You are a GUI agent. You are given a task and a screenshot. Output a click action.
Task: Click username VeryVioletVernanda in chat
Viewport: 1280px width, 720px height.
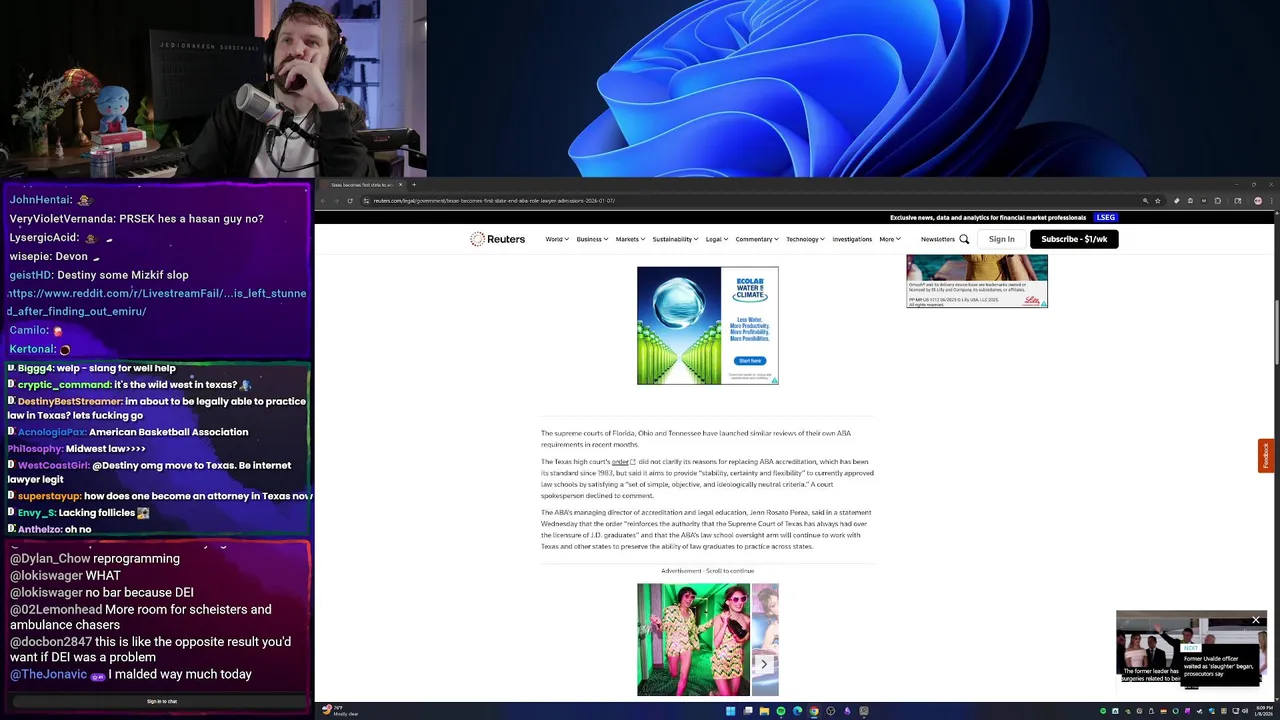62,218
